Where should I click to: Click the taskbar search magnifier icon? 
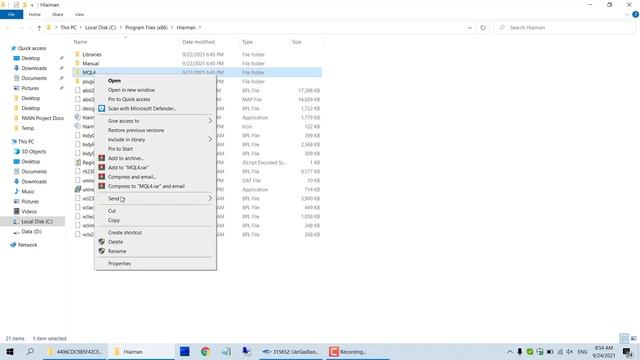tap(30, 351)
